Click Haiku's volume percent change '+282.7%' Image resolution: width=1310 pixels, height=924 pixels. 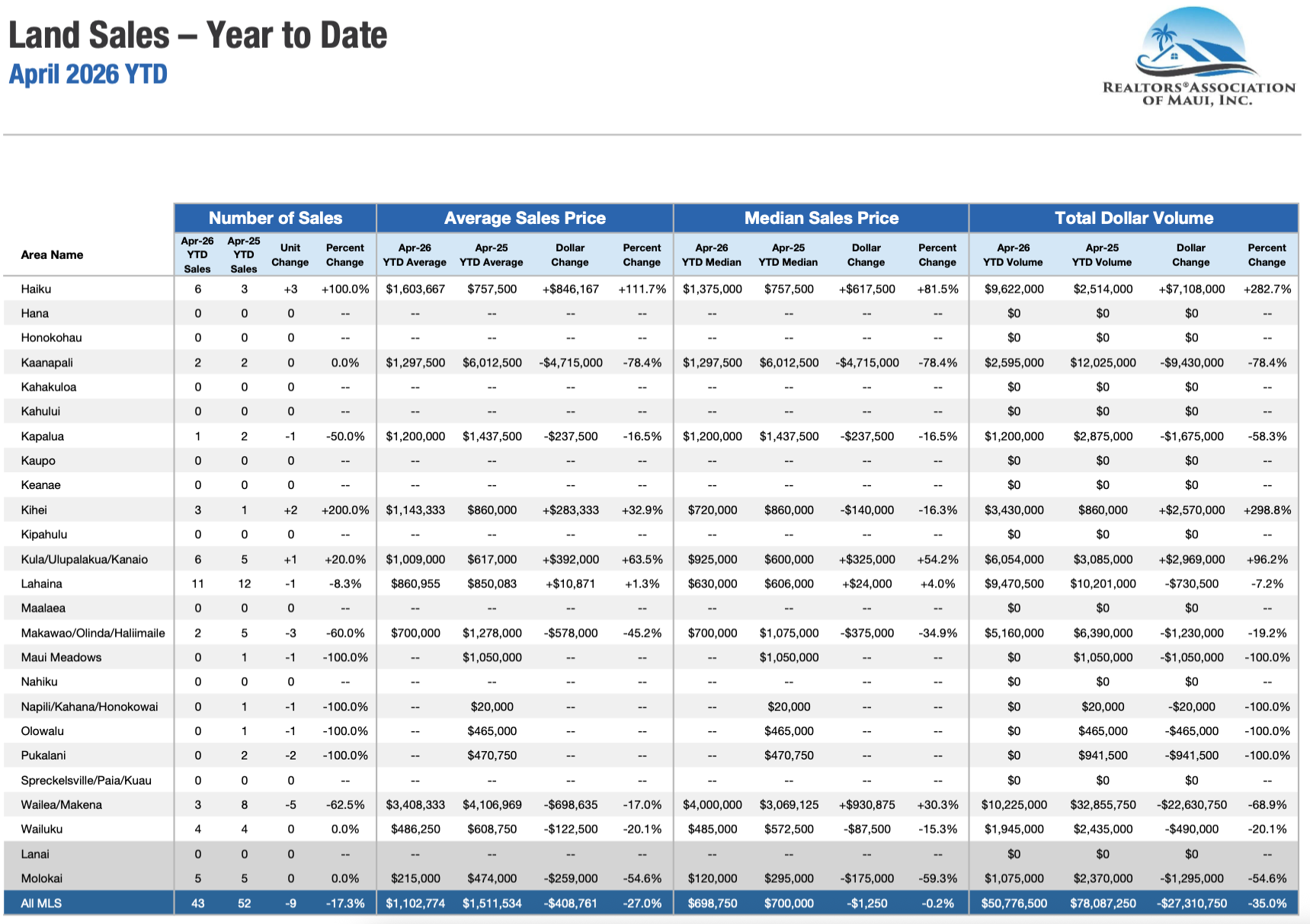coord(1267,289)
